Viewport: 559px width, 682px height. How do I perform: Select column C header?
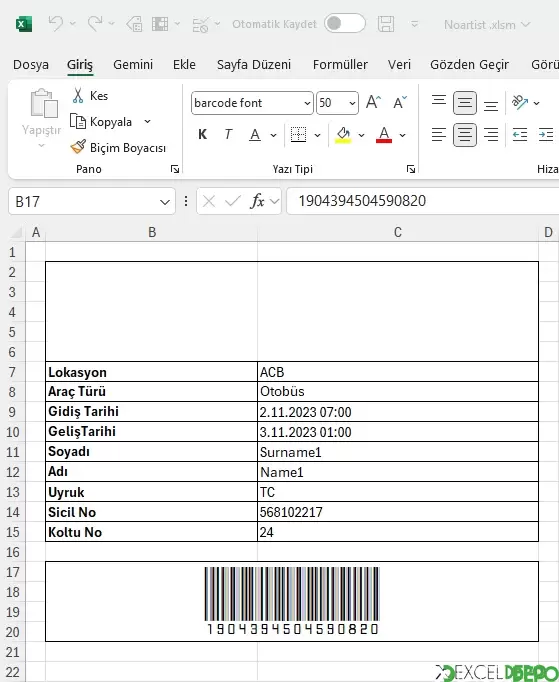tap(398, 232)
